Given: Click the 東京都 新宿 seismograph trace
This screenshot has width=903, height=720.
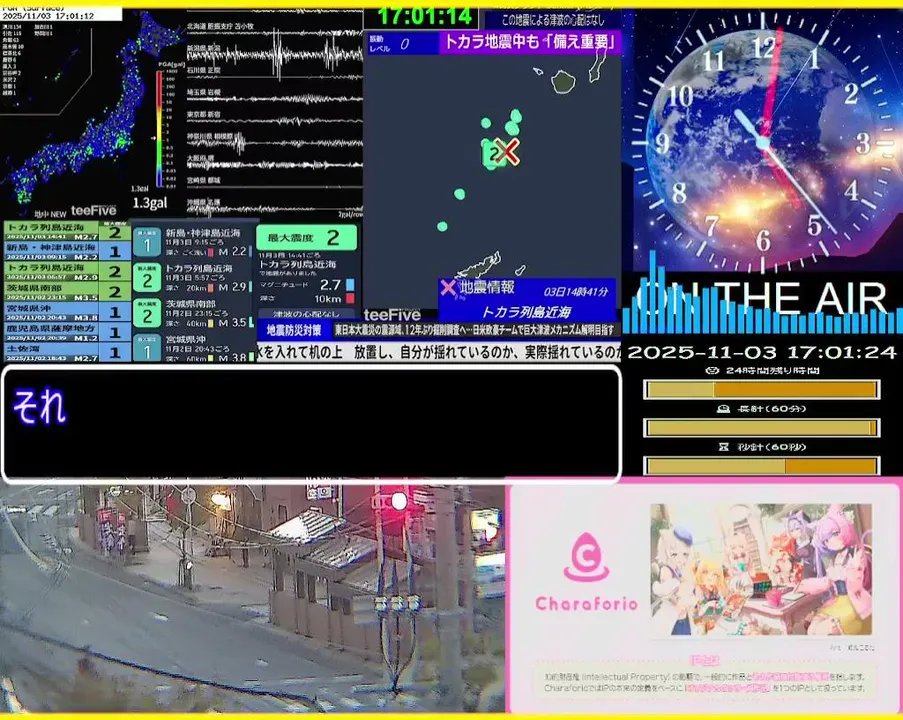Looking at the screenshot, I should (x=275, y=120).
